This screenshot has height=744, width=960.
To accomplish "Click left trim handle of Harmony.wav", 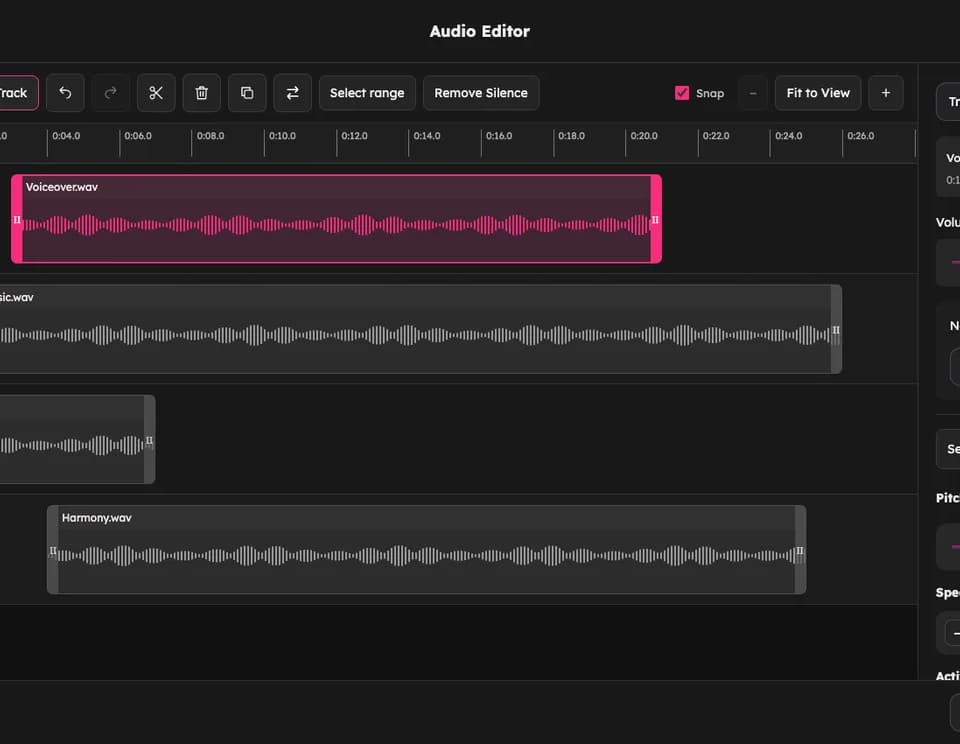I will 53,550.
